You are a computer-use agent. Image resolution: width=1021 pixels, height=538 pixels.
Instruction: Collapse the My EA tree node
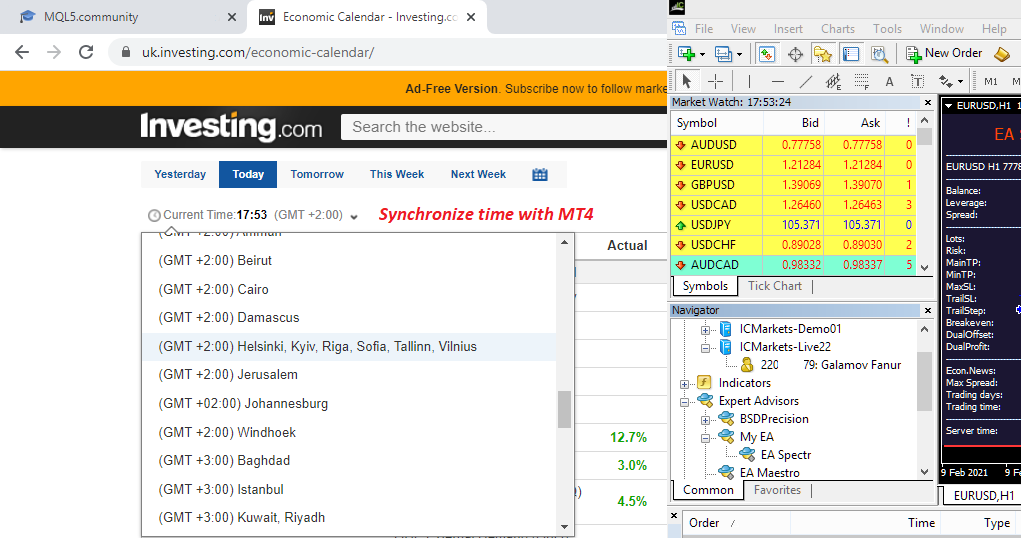point(705,438)
